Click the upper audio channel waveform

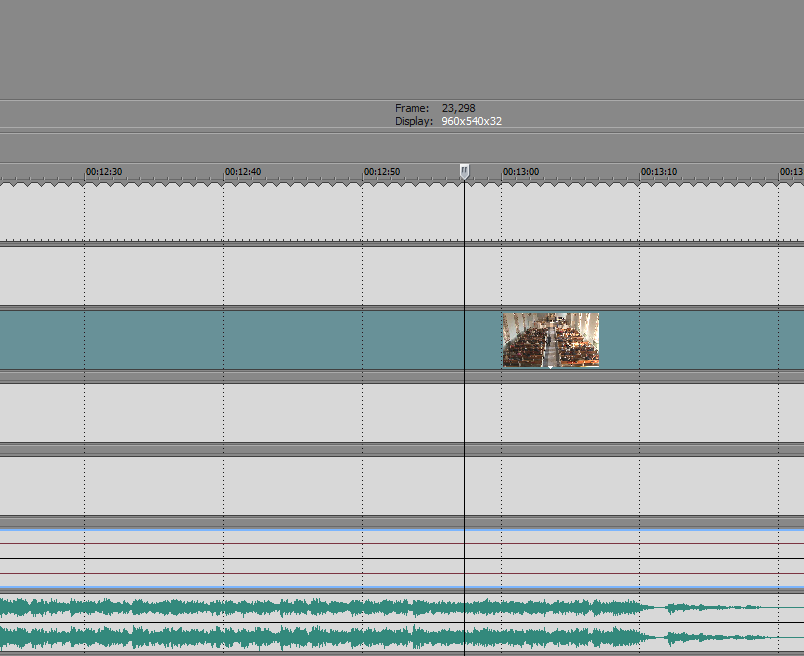[402, 608]
